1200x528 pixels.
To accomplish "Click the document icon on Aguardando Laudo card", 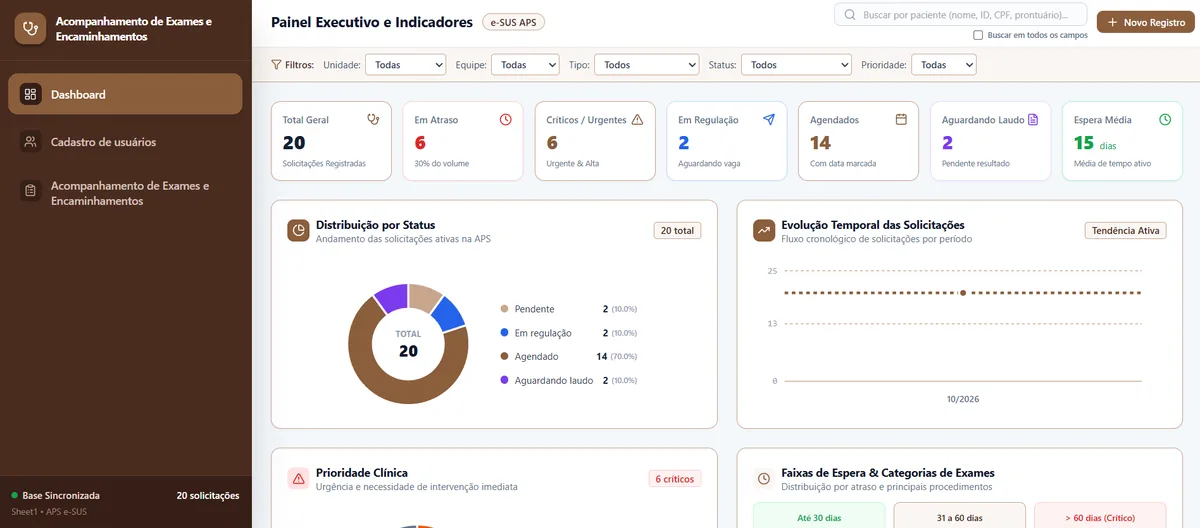I will pos(1033,119).
